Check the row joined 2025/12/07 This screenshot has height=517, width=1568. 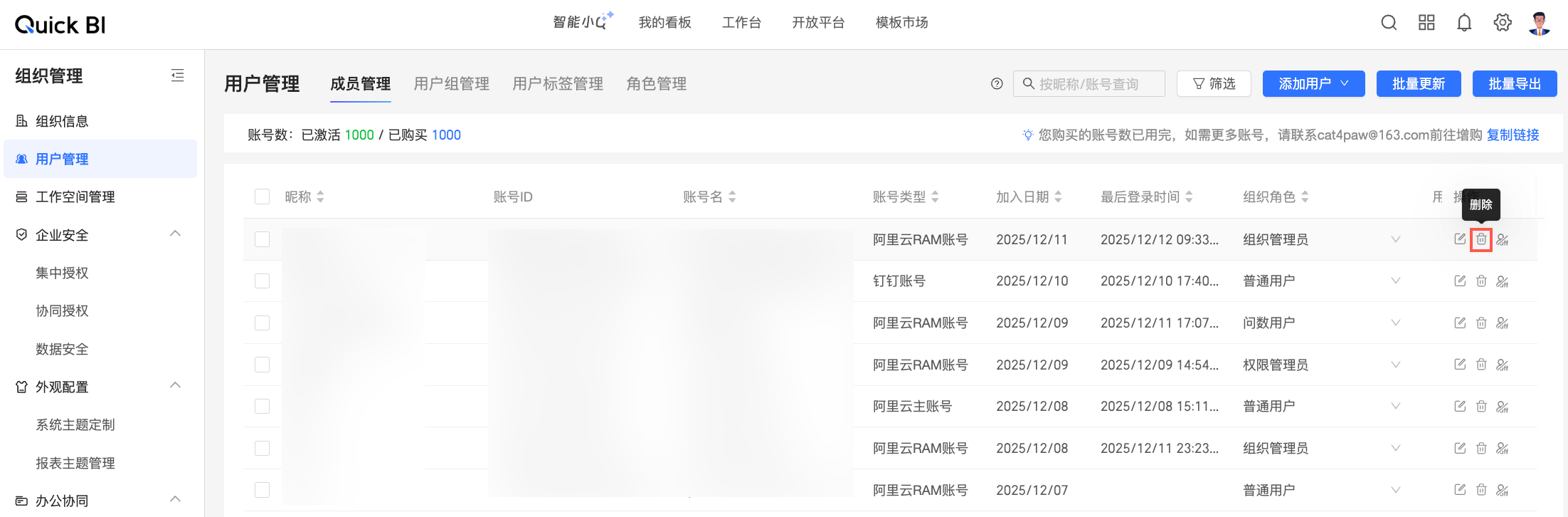pyautogui.click(x=263, y=490)
